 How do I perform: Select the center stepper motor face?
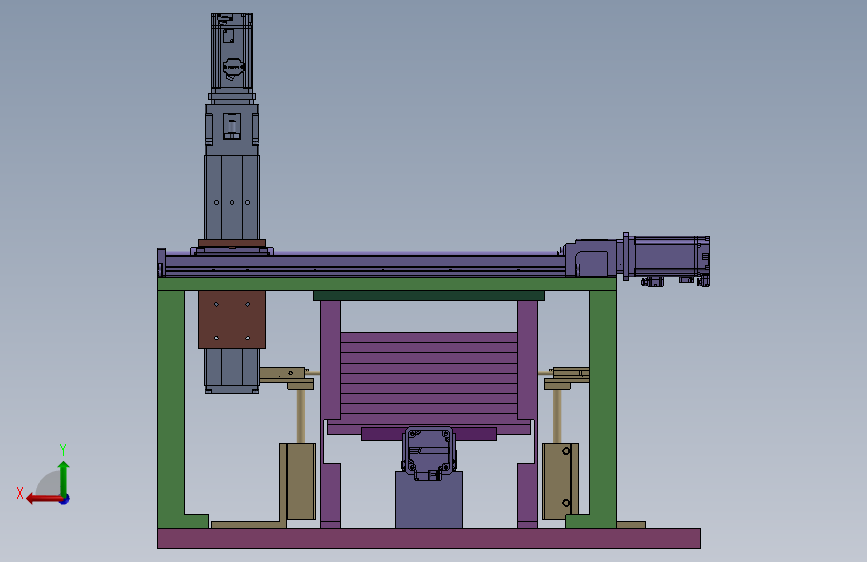coord(429,452)
